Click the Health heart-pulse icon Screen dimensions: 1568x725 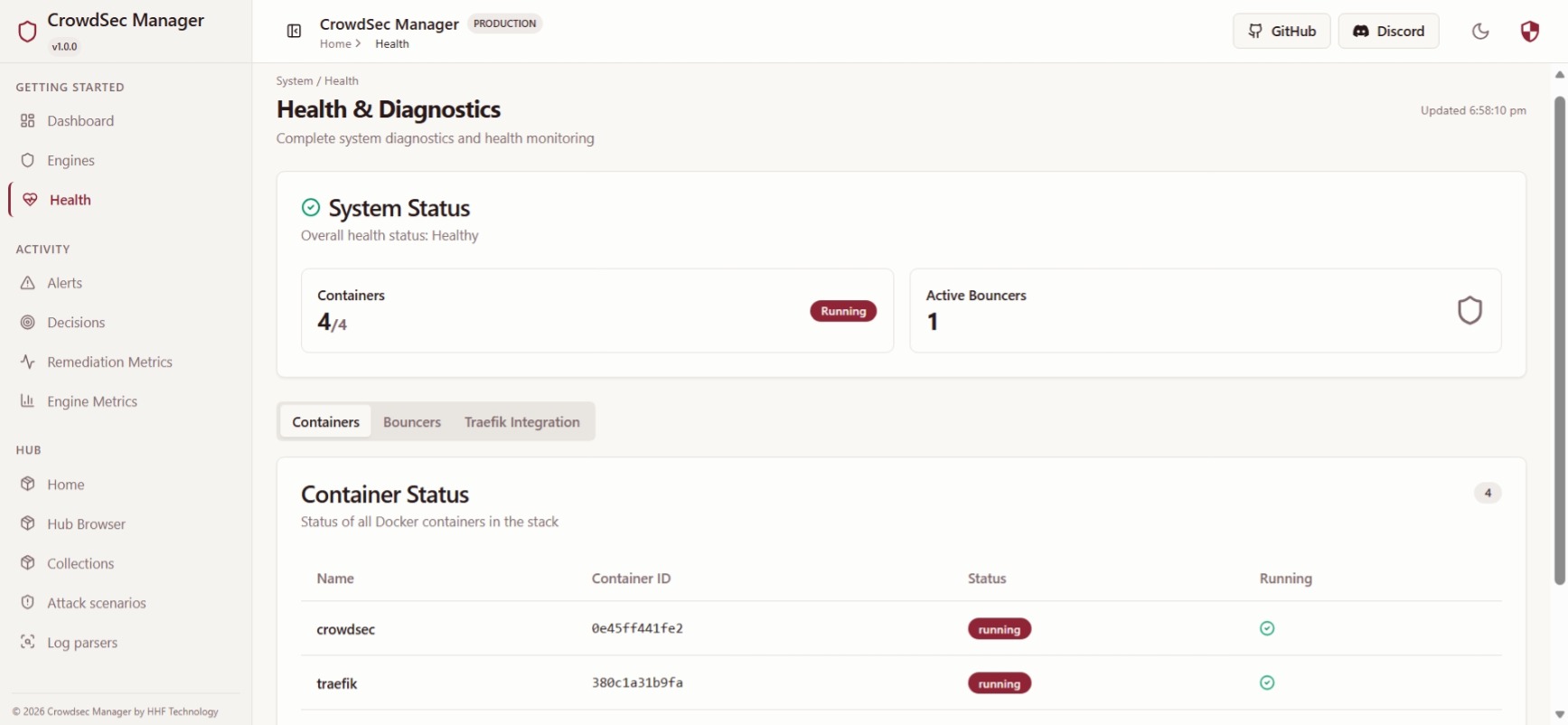pyautogui.click(x=31, y=200)
